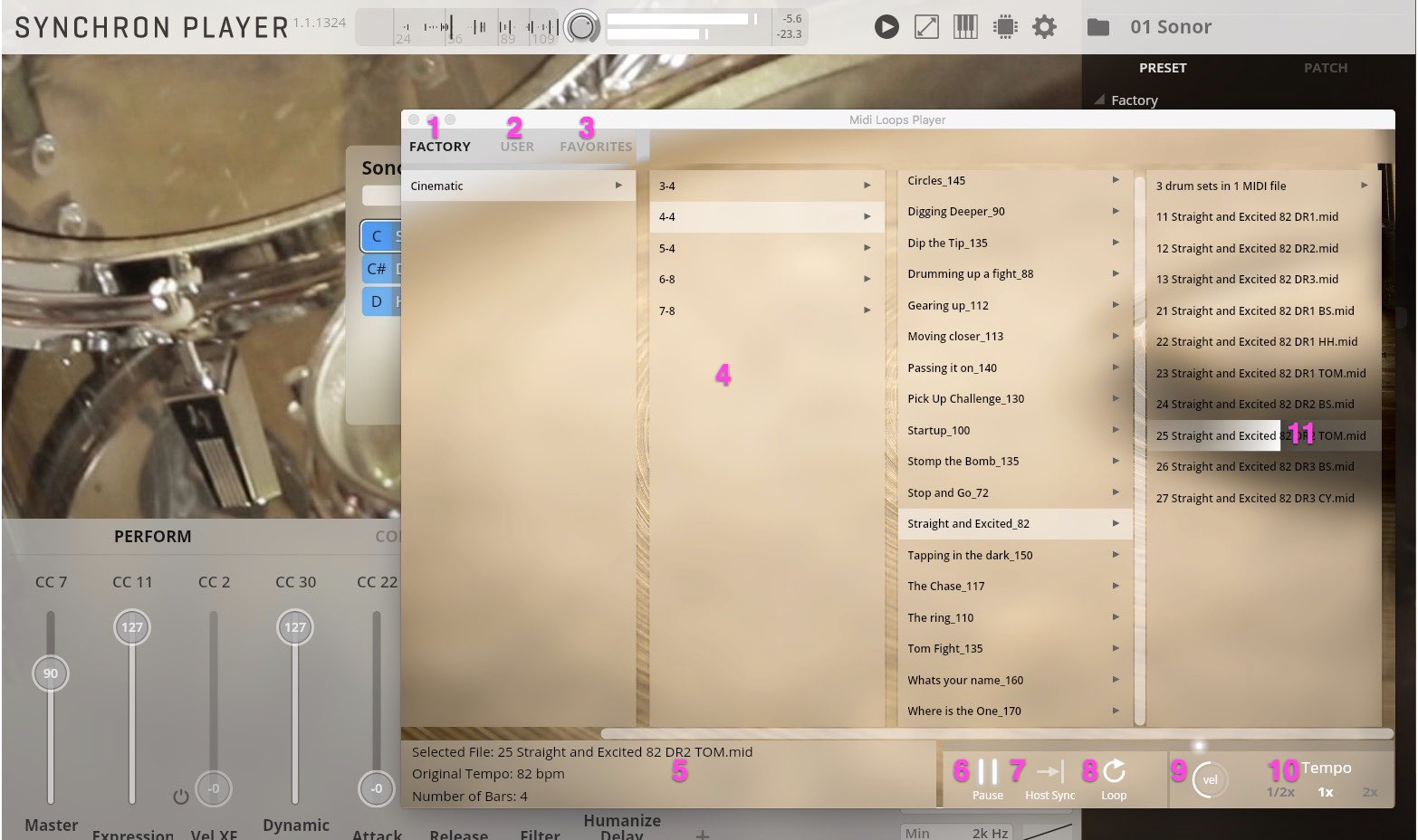1418x840 pixels.
Task: Click the play button in Synchron Player toolbar
Action: [886, 27]
